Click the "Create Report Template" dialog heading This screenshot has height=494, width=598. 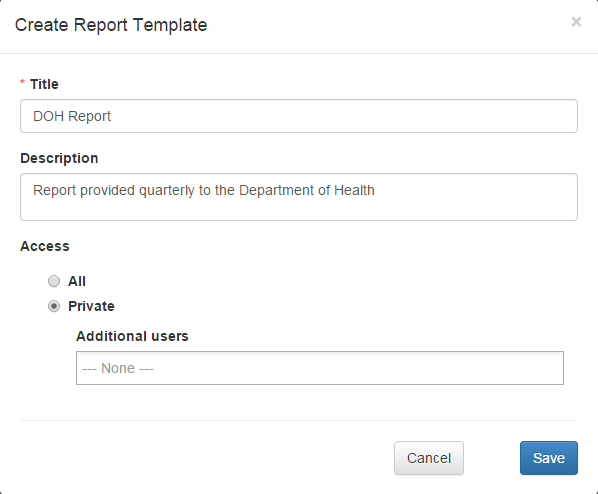pos(111,25)
